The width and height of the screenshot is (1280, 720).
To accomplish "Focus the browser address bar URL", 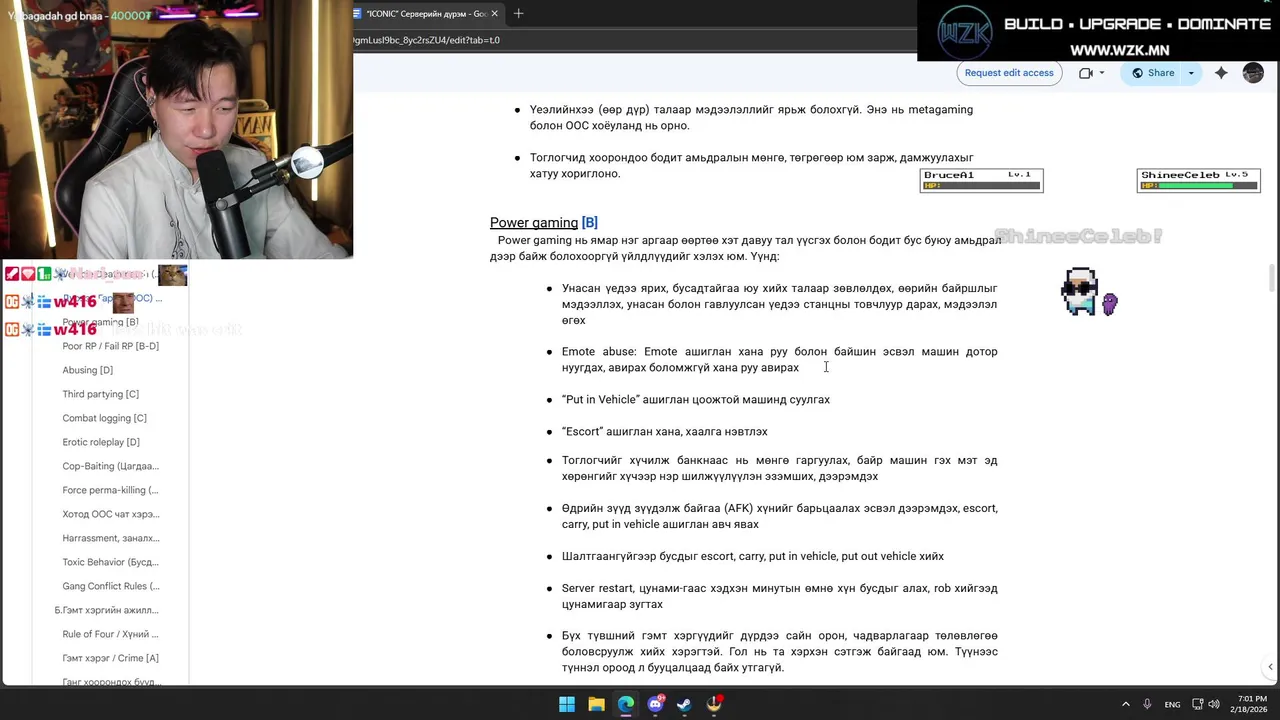I will pyautogui.click(x=426, y=40).
